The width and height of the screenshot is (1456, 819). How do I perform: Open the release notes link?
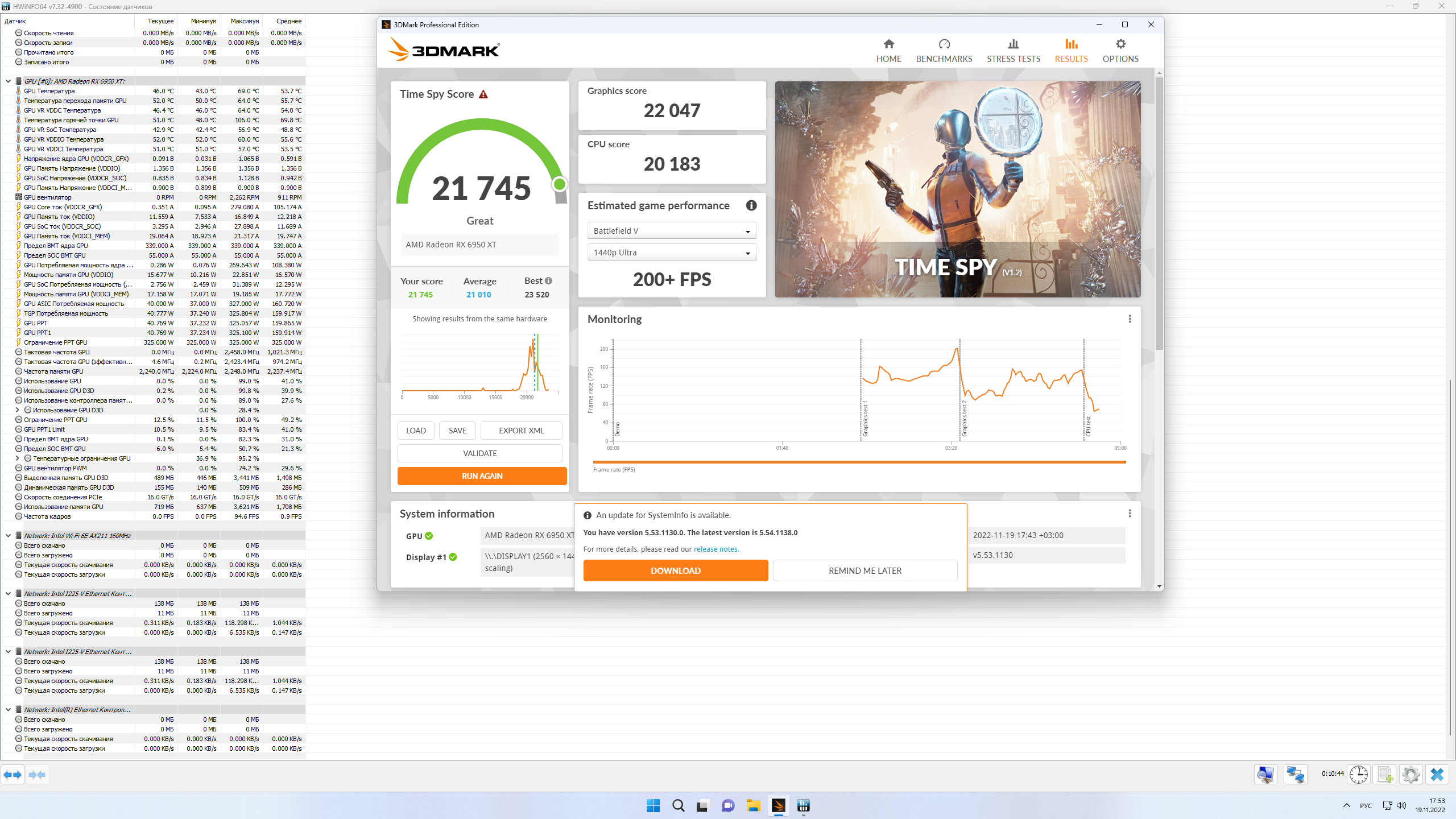(715, 549)
